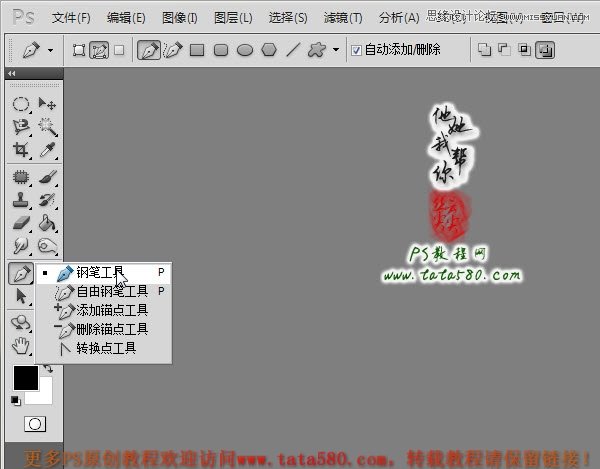This screenshot has width=600, height=469.
Task: Select the Path Selection arrow tool
Action: click(x=21, y=296)
